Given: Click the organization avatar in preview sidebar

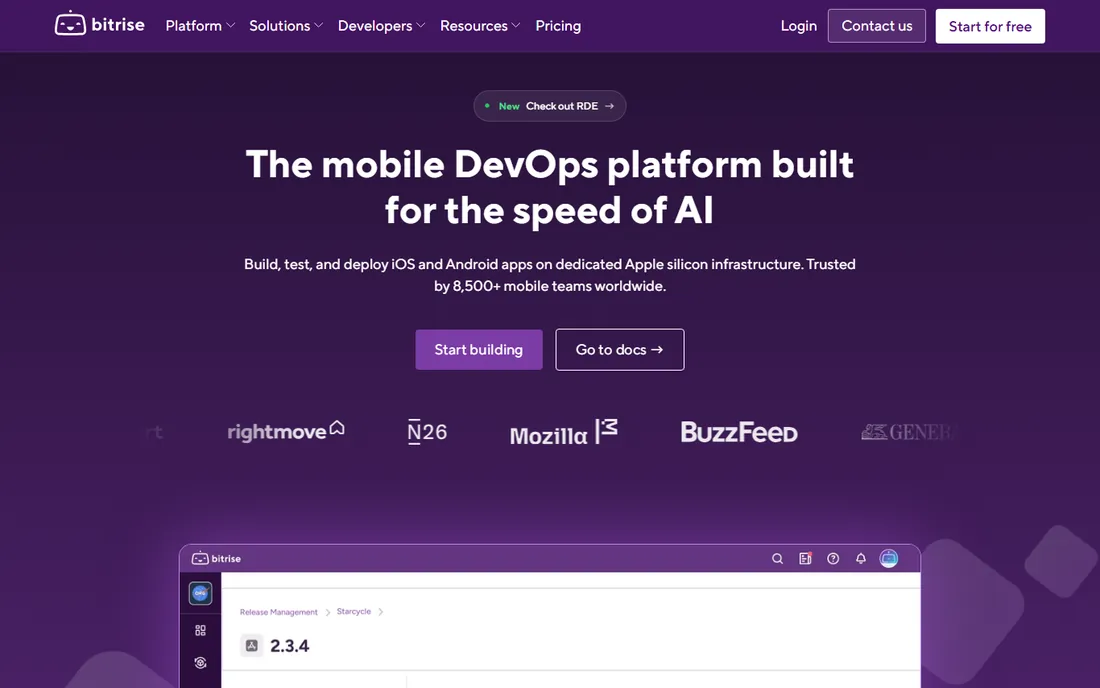Looking at the screenshot, I should [x=200, y=593].
